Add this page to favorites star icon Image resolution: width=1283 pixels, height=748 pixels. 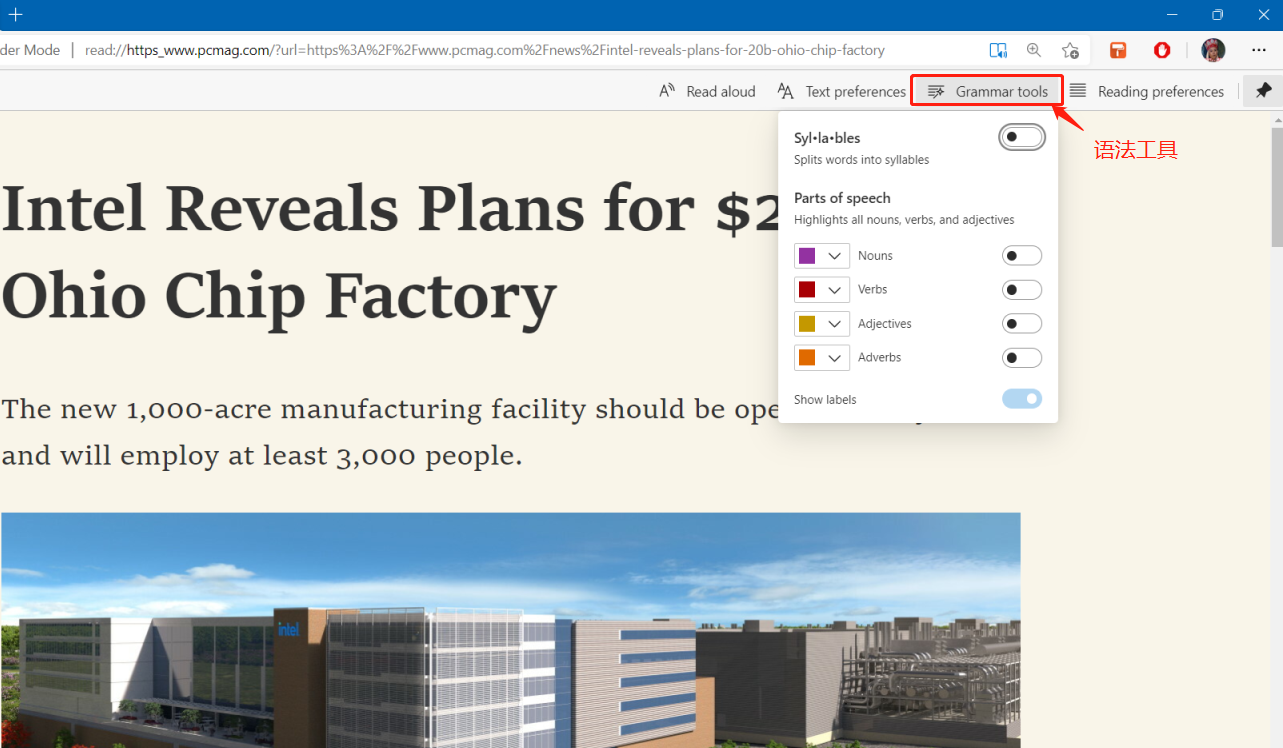tap(1070, 50)
